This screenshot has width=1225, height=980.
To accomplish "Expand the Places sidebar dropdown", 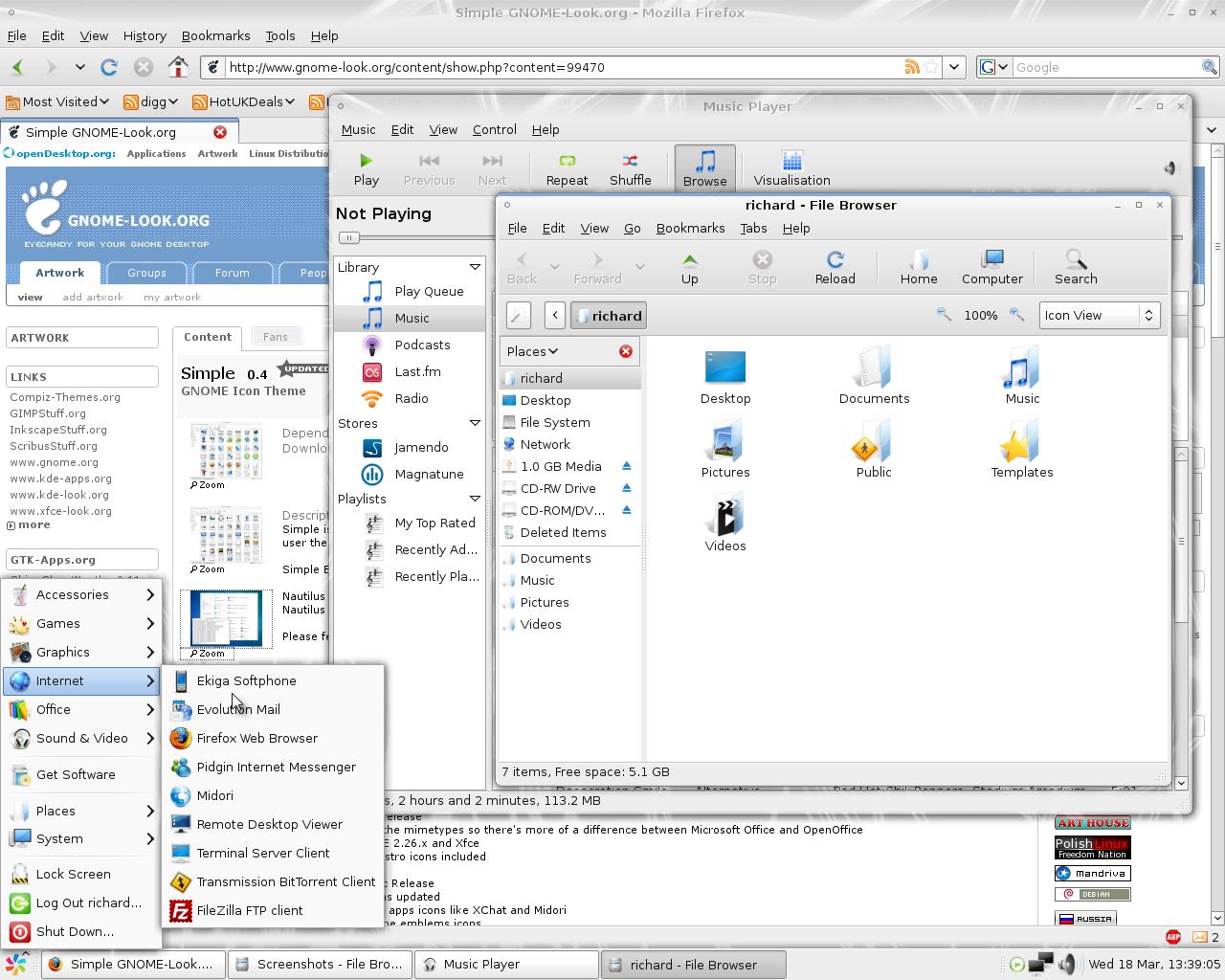I will tap(532, 351).
